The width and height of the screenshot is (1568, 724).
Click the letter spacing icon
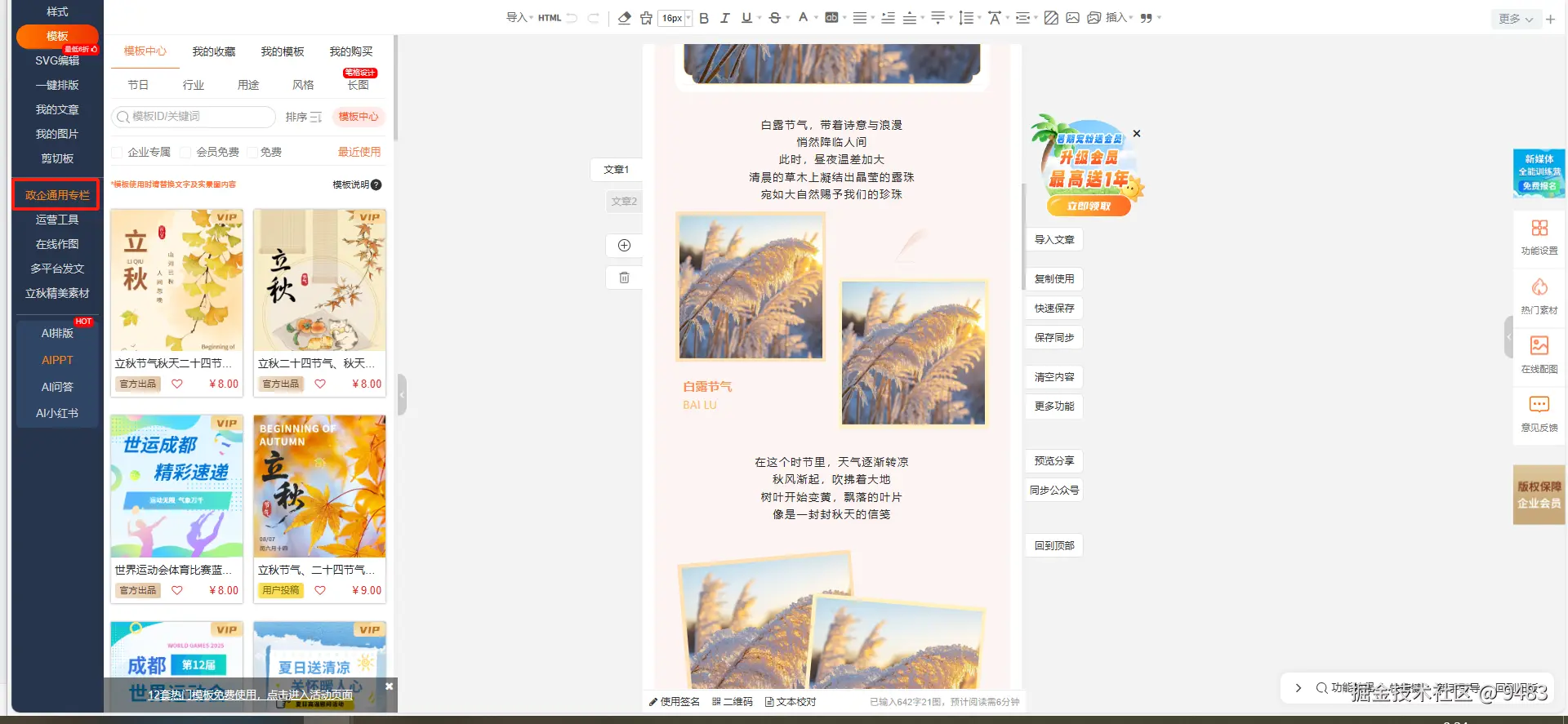(994, 18)
